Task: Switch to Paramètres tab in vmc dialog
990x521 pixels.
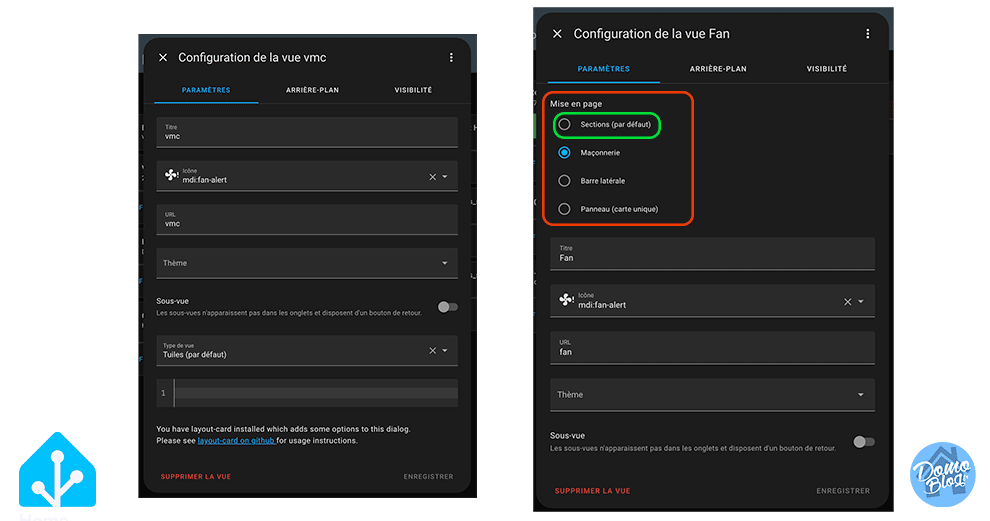Action: click(206, 90)
